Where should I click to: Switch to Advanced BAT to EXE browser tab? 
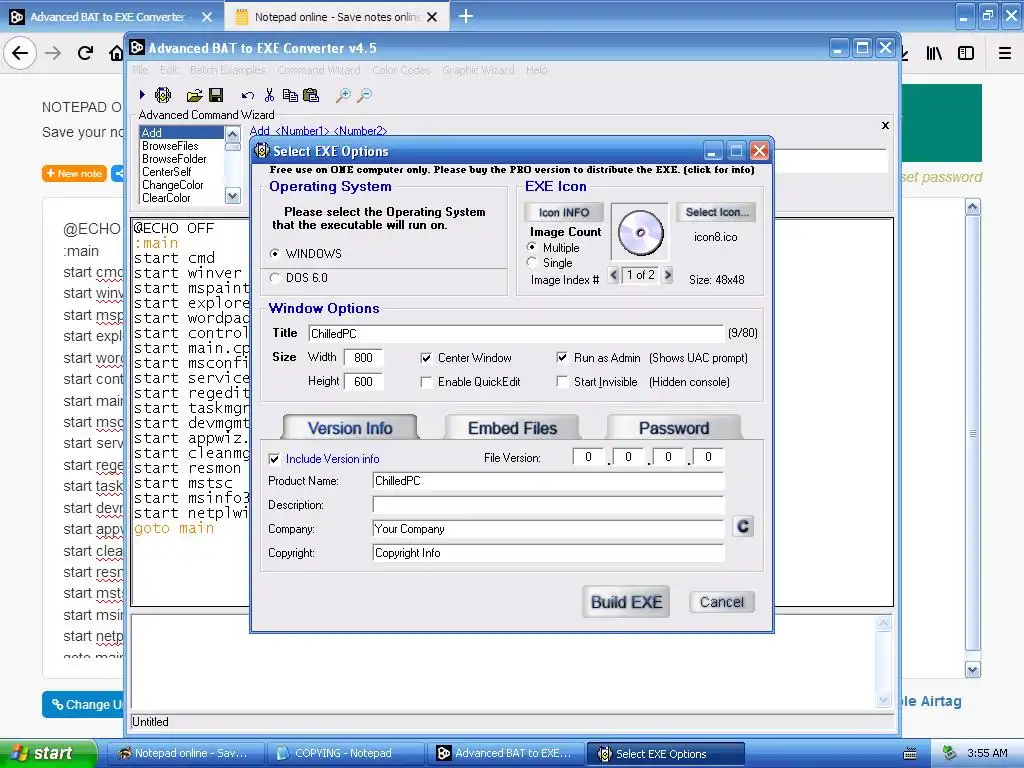pyautogui.click(x=108, y=17)
